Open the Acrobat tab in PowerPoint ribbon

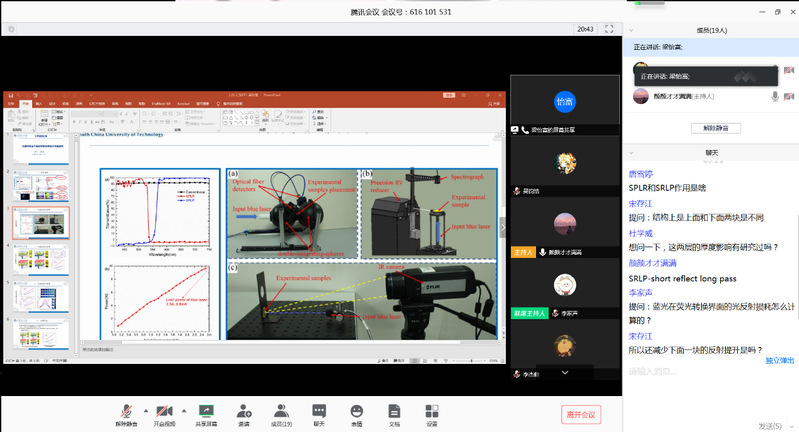183,103
